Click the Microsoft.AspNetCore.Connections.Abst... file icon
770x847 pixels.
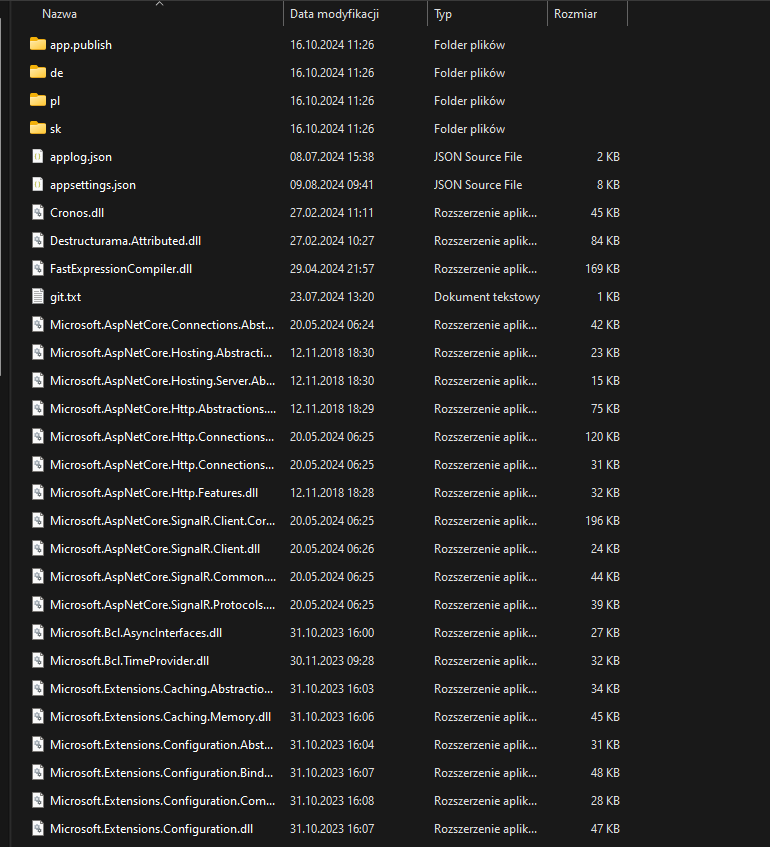pyautogui.click(x=38, y=325)
